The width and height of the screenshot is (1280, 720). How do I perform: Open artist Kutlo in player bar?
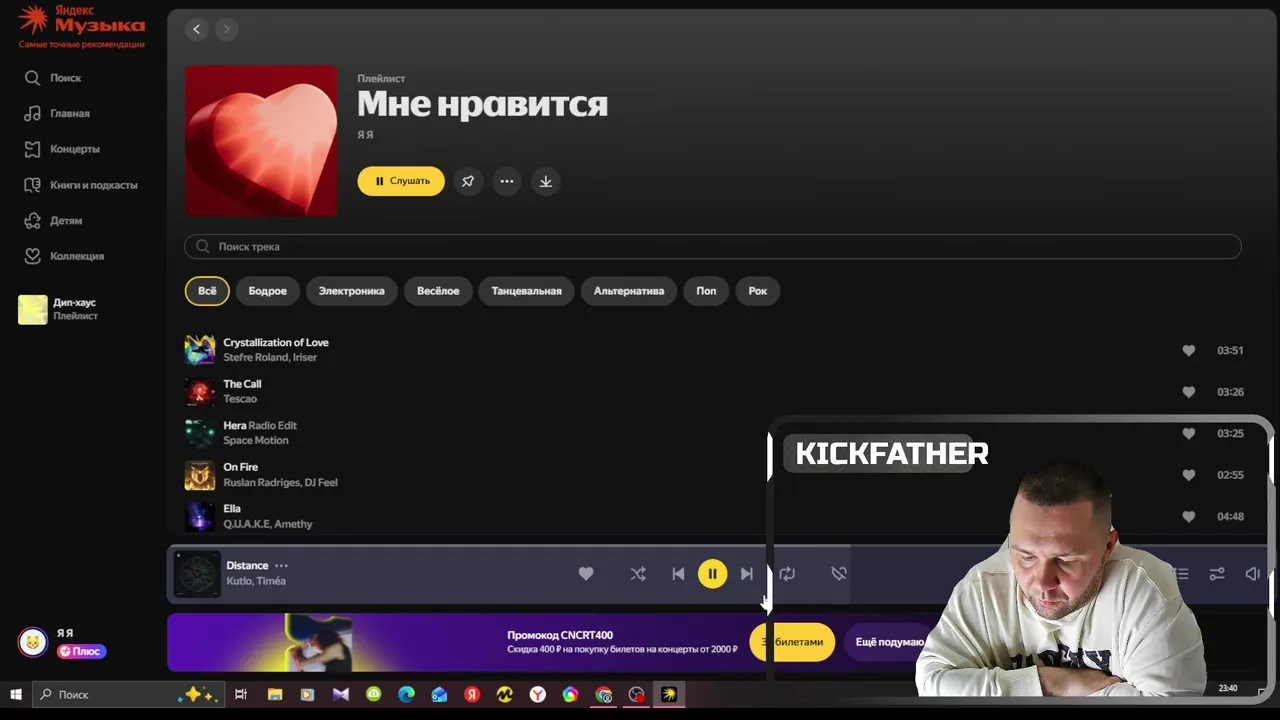coord(238,581)
